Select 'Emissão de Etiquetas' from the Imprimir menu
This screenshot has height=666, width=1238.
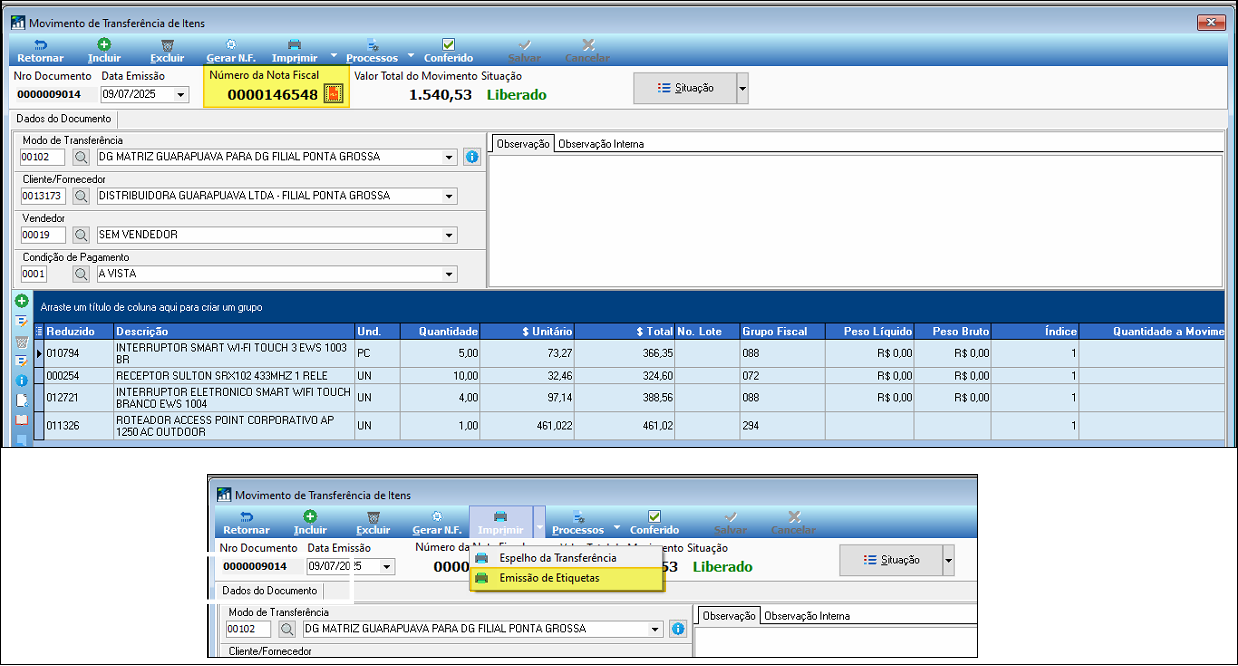tap(549, 578)
